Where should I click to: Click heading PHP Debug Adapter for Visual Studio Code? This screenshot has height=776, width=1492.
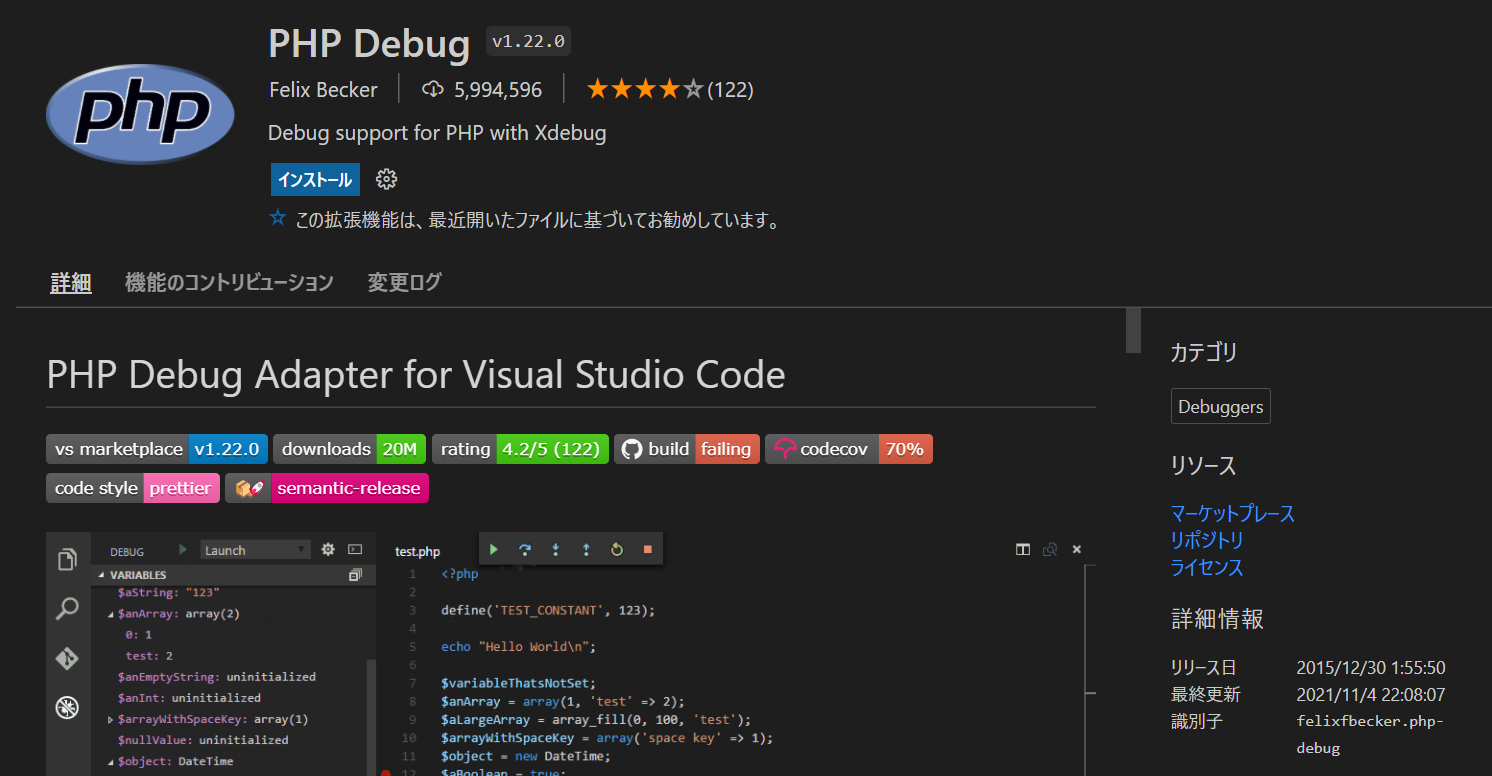coord(416,375)
